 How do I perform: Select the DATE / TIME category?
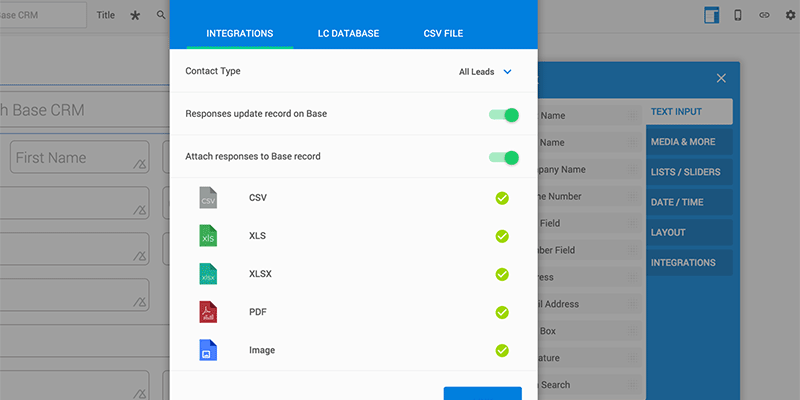tap(689, 202)
